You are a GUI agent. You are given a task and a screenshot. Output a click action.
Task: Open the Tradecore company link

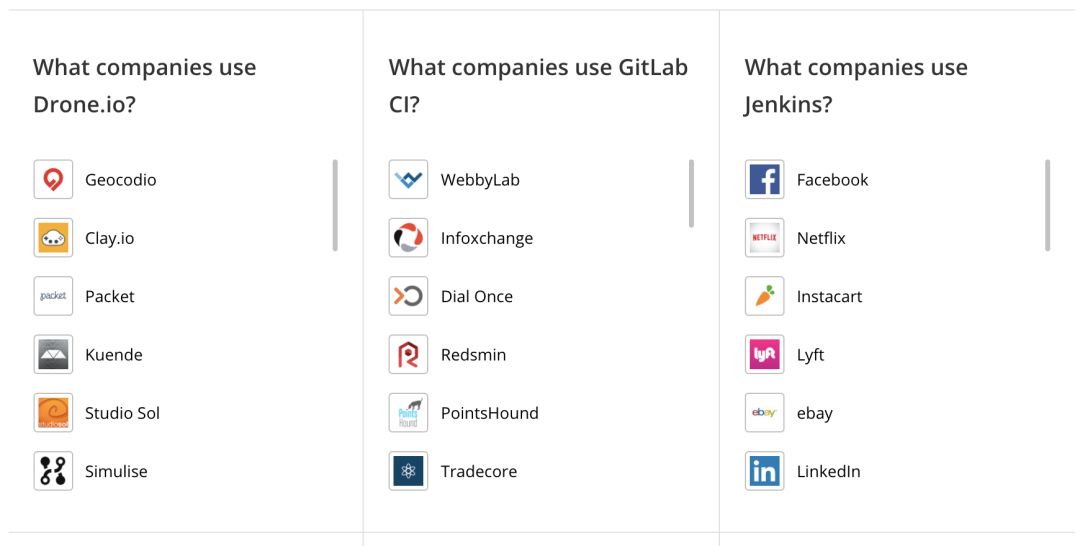point(478,471)
